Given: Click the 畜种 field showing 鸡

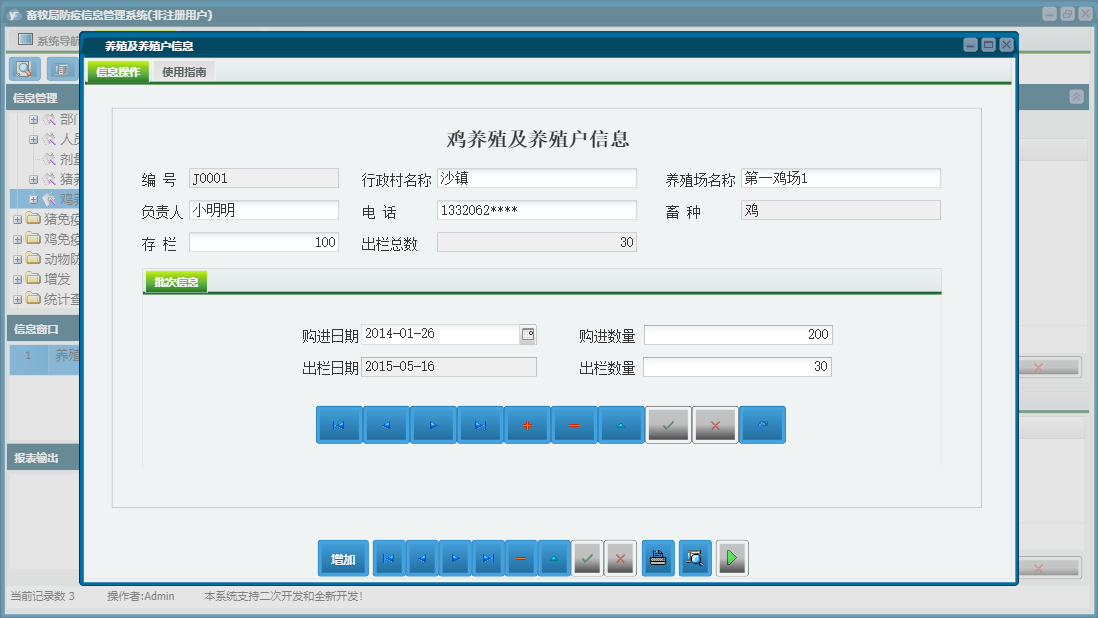Looking at the screenshot, I should coord(840,211).
